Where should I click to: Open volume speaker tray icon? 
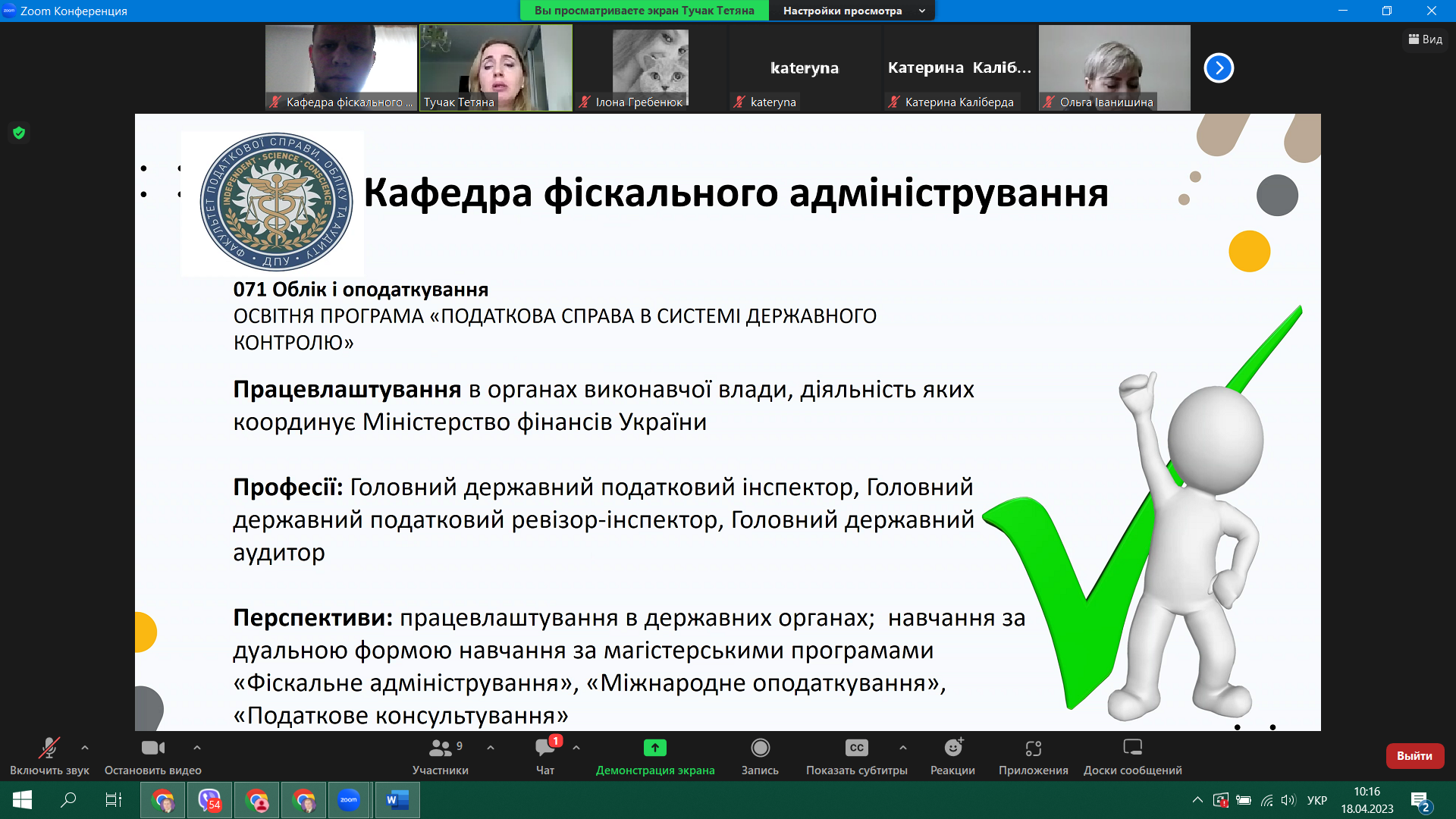coord(1288,800)
